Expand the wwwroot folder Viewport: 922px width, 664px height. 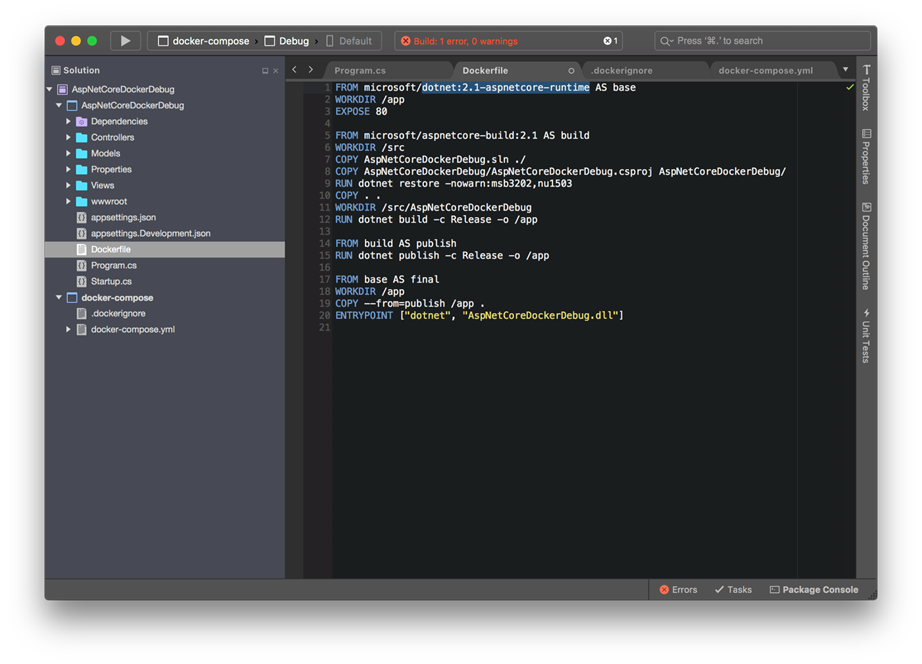pos(68,201)
